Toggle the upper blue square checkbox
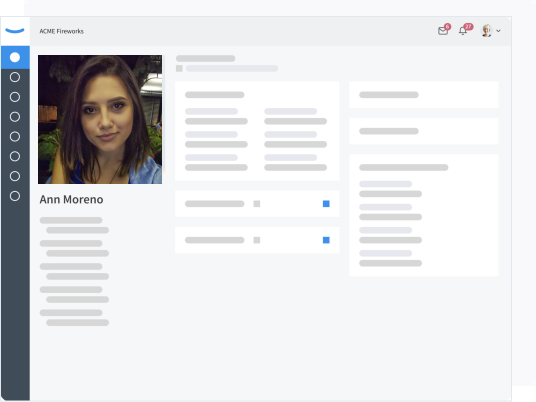This screenshot has width=536, height=402. [326, 204]
